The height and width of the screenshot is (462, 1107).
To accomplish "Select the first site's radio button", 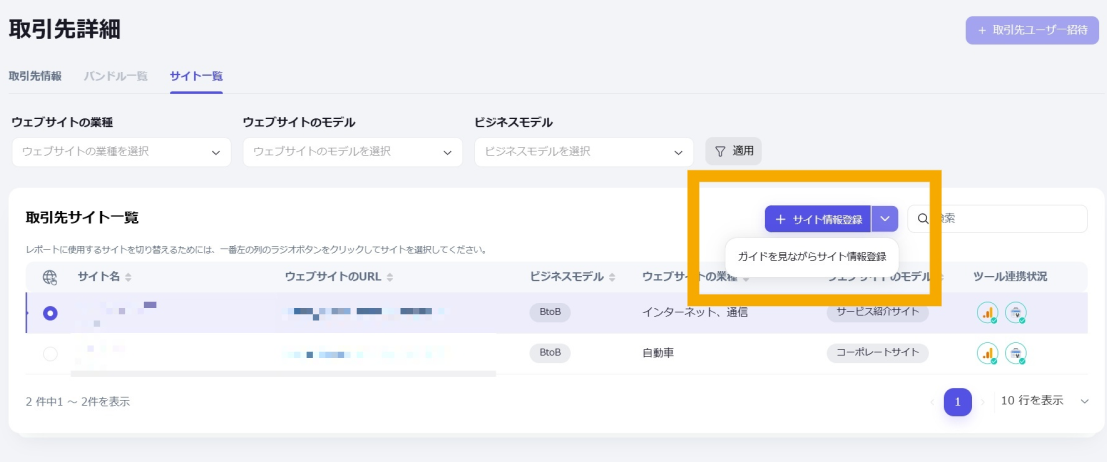I will pos(50,313).
